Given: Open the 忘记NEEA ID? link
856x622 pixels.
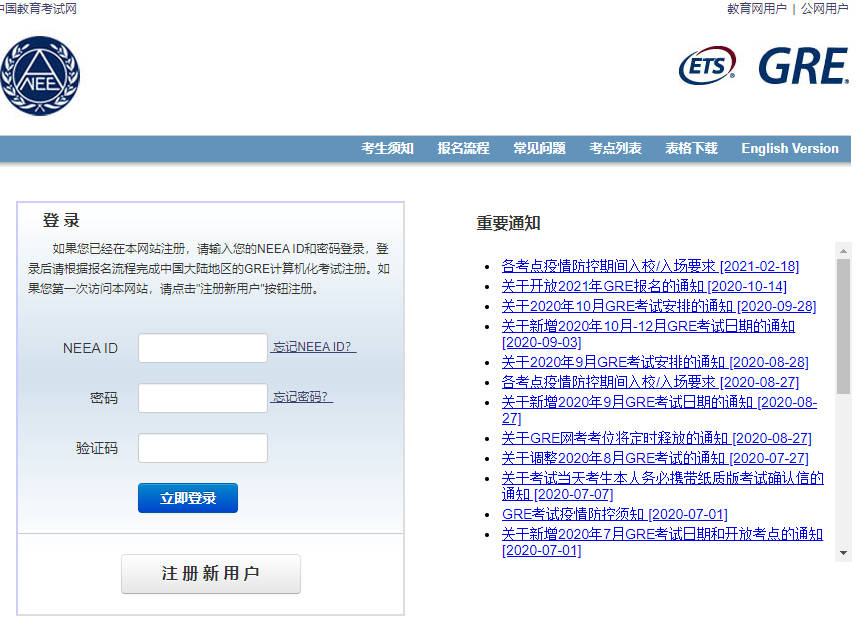Looking at the screenshot, I should coord(314,347).
